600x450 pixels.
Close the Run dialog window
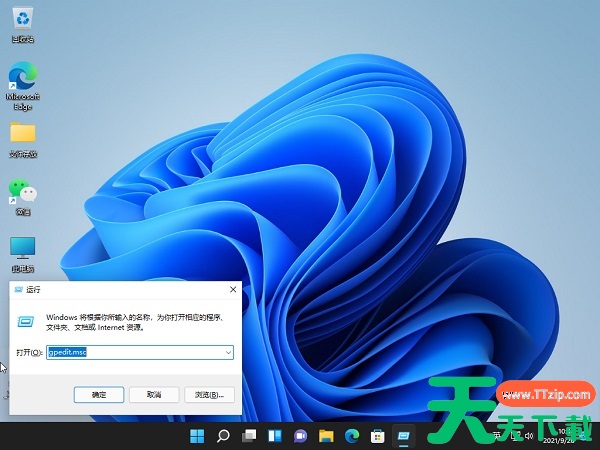[233, 290]
